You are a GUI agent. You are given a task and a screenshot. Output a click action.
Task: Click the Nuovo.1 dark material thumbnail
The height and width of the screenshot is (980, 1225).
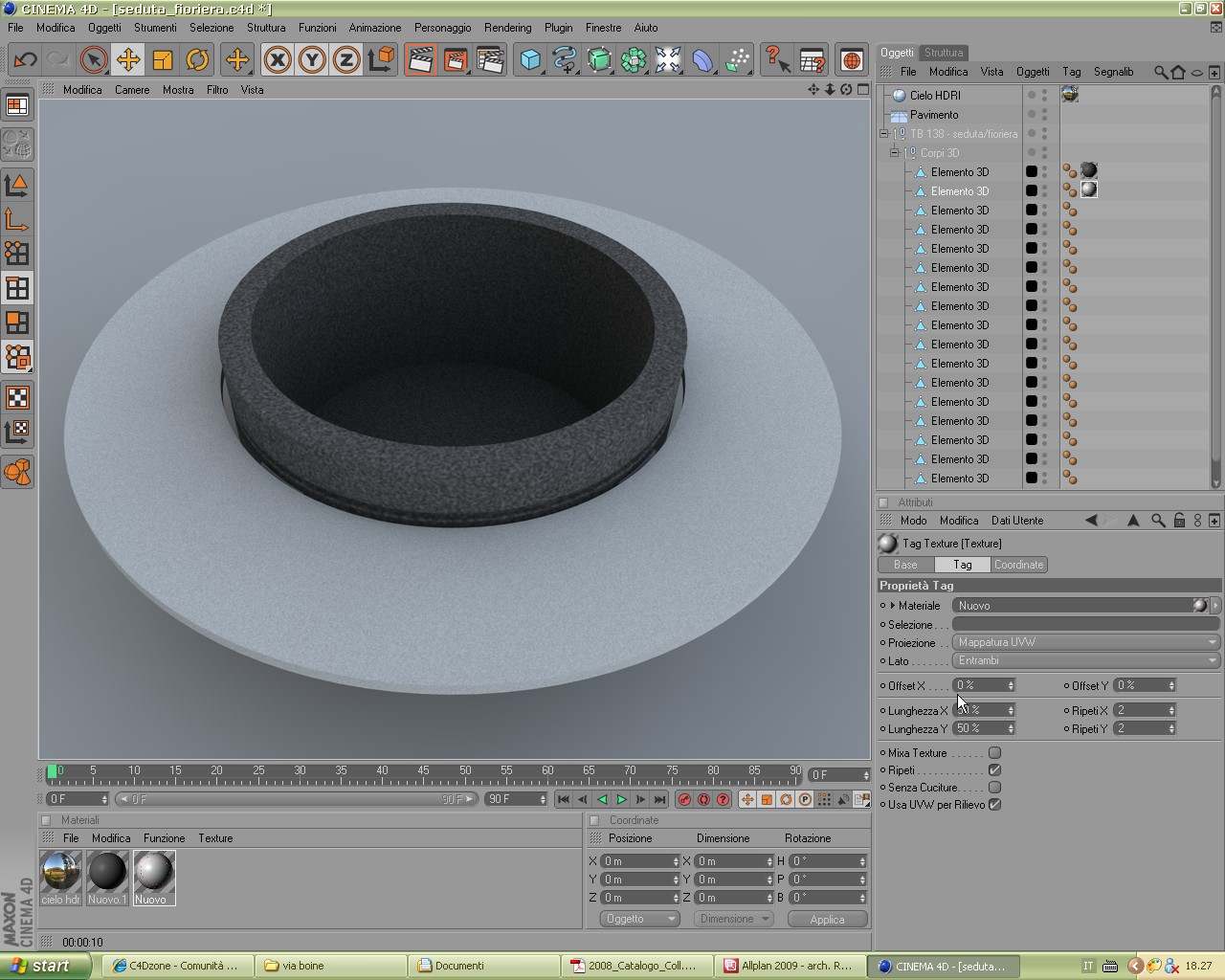[x=107, y=872]
